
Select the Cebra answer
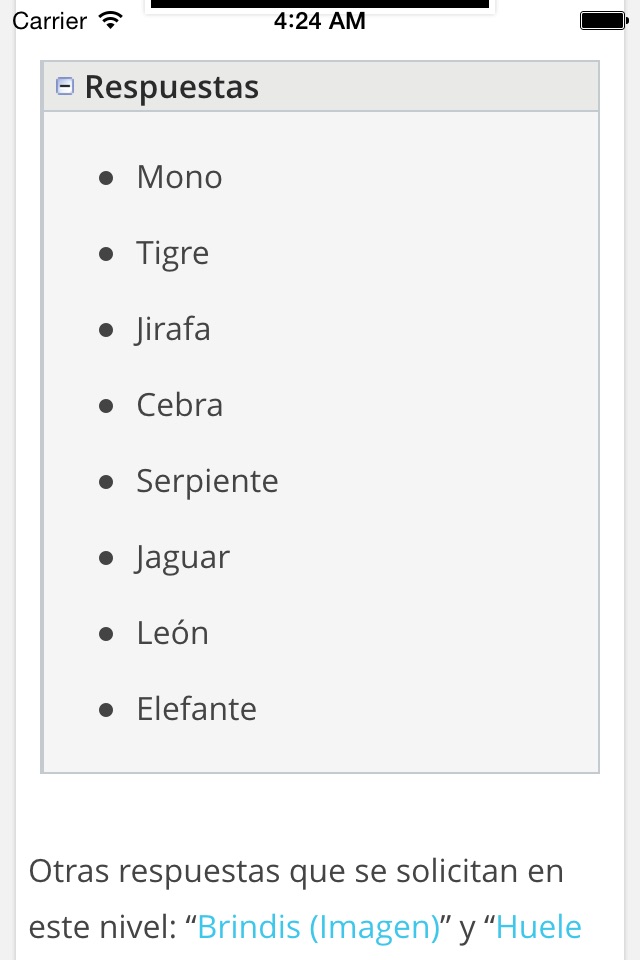[x=179, y=405]
